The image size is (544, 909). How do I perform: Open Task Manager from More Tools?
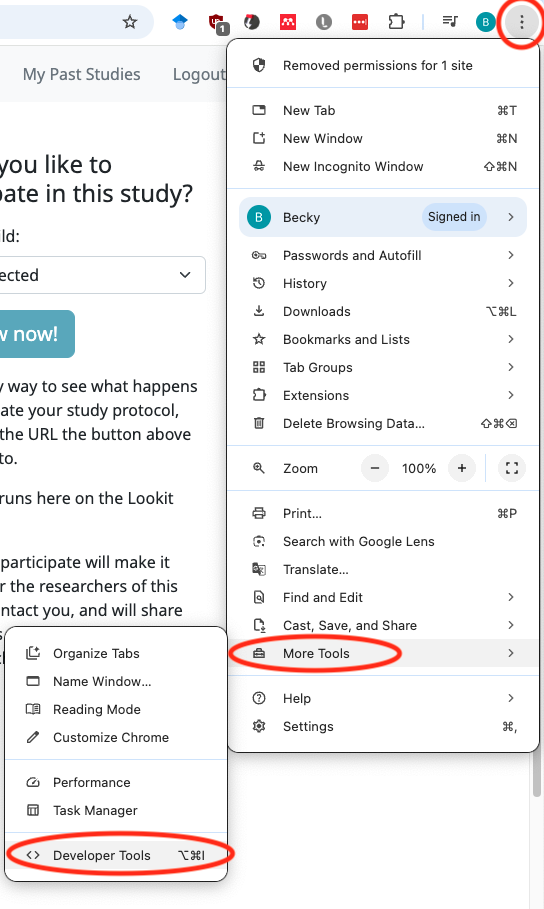(116, 810)
